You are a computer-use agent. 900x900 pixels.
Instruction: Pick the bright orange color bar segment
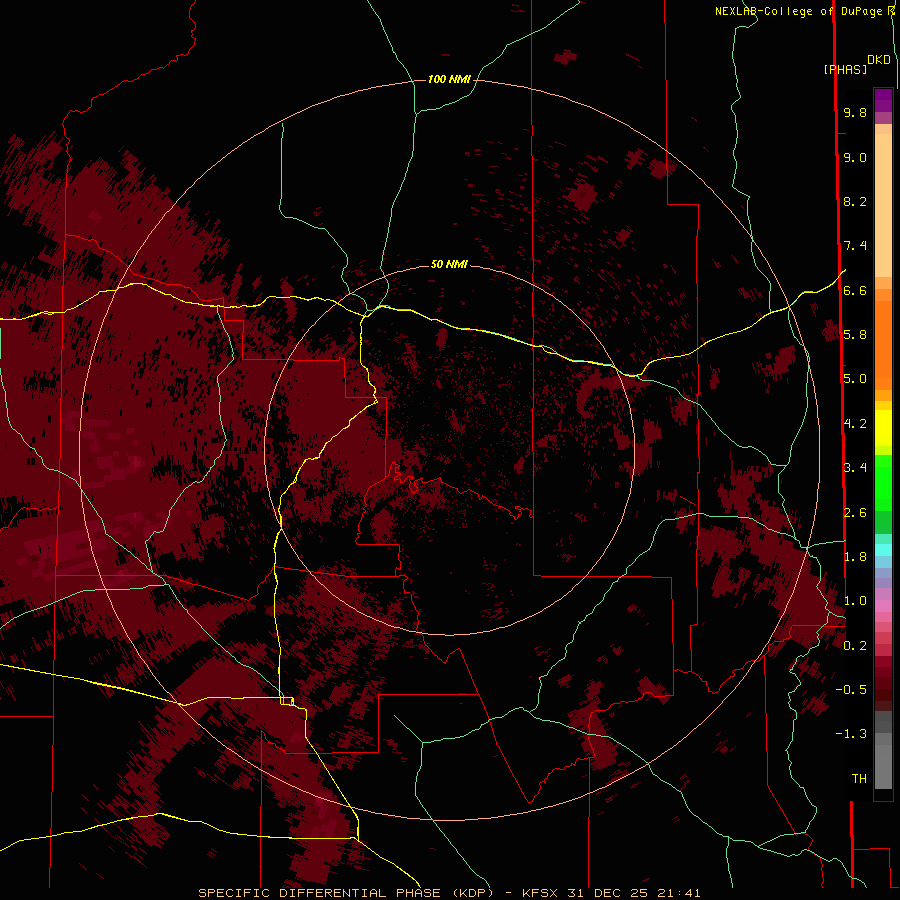tap(883, 346)
